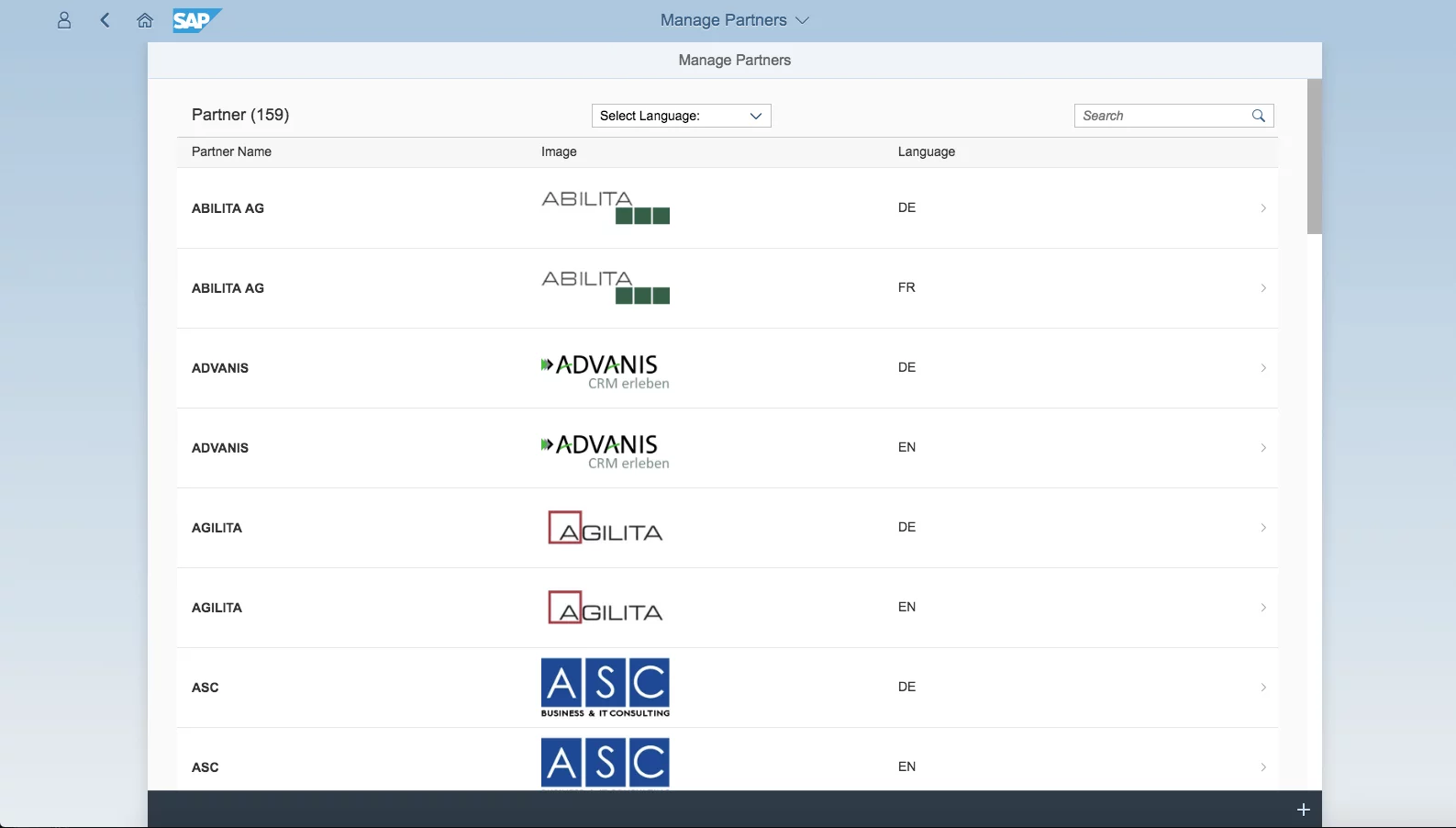Open the Select Language dropdown
Screen dimensions: 1456x828
coord(681,116)
